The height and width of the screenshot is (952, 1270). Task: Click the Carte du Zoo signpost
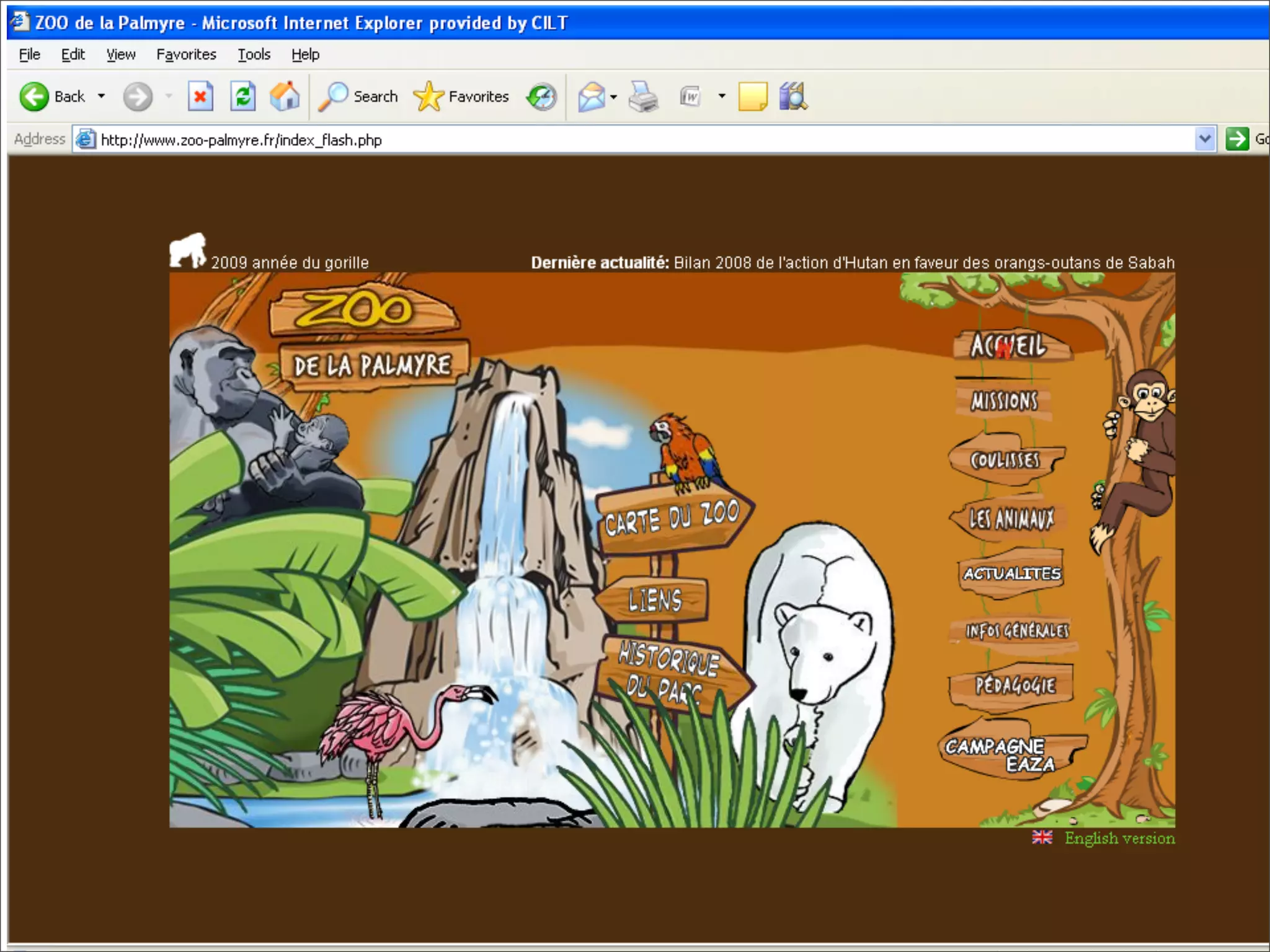672,518
